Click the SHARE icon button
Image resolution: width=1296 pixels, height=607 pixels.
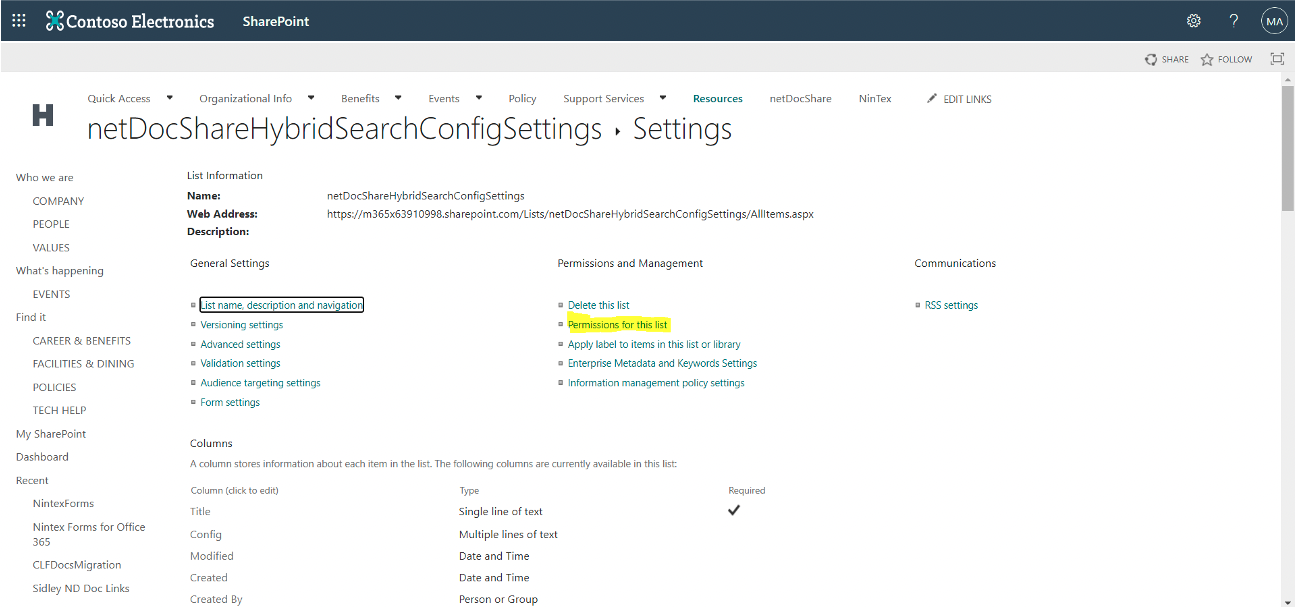point(1167,59)
